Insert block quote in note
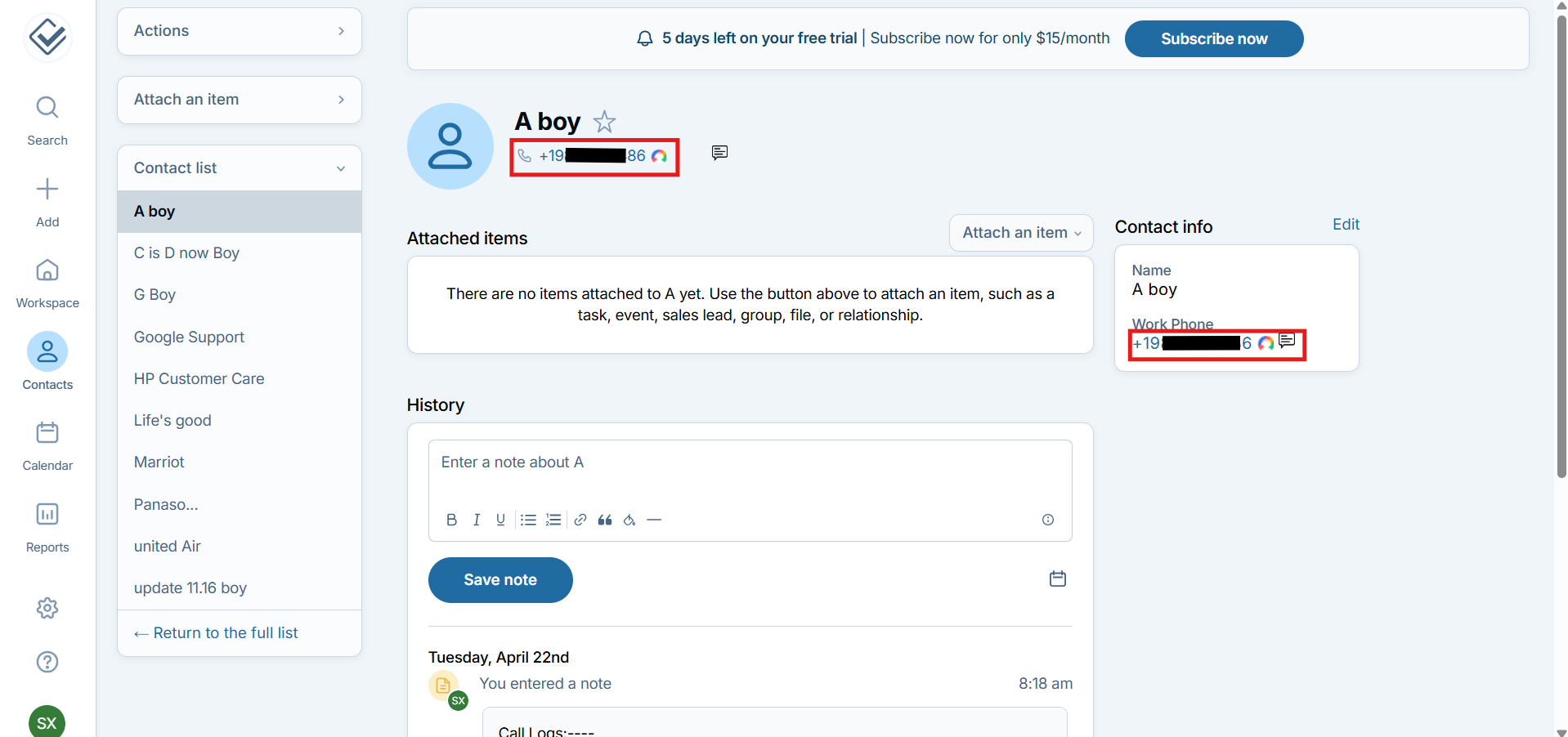 pyautogui.click(x=605, y=520)
